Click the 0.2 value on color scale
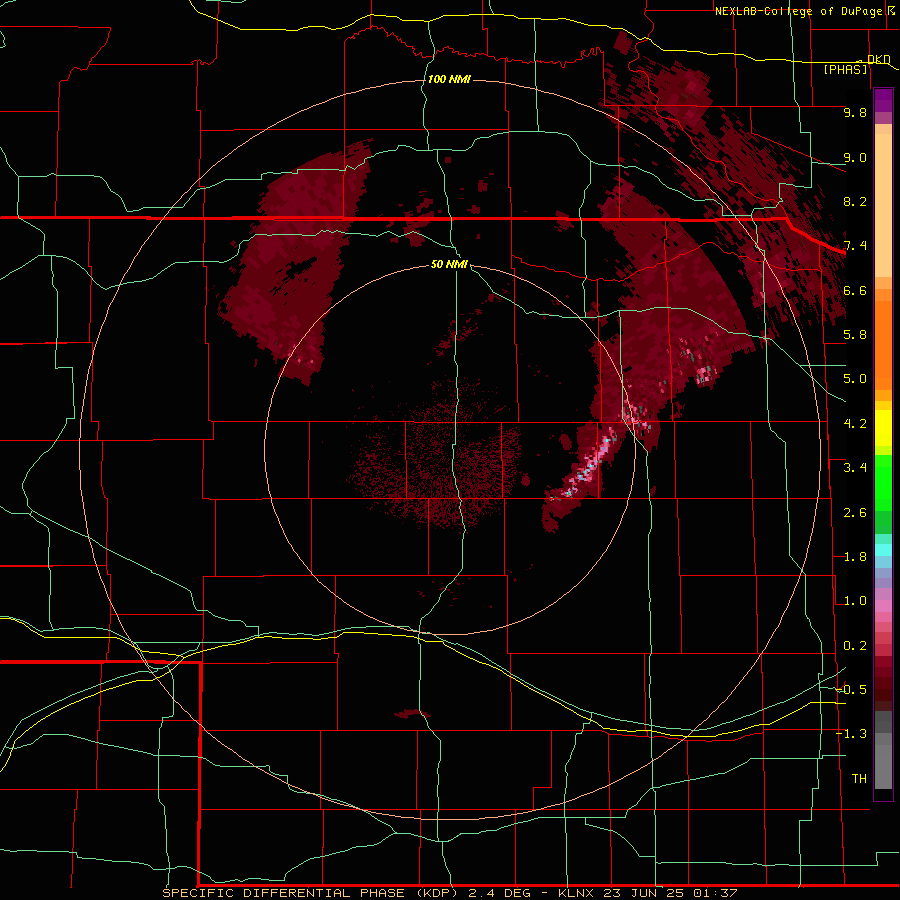Viewport: 900px width, 900px height. click(855, 646)
